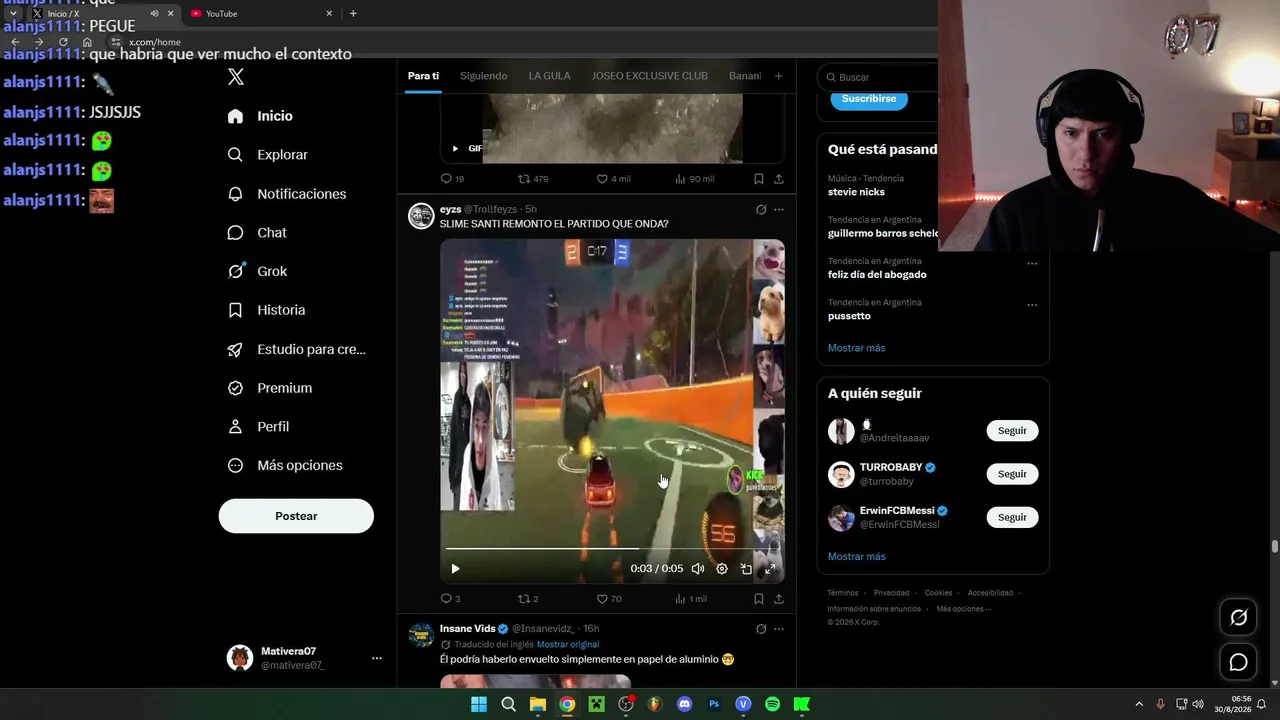This screenshot has width=1280, height=720.
Task: Follow TURROBABY
Action: [x=1012, y=474]
